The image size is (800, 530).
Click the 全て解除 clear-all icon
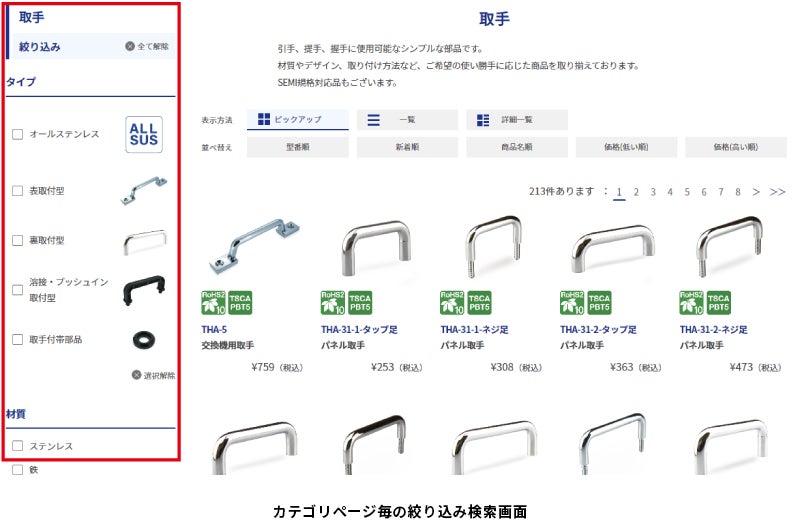click(130, 46)
